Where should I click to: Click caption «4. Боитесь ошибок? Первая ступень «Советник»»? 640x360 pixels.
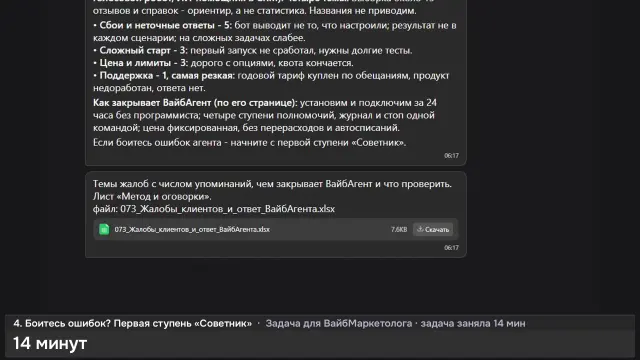tap(133, 324)
